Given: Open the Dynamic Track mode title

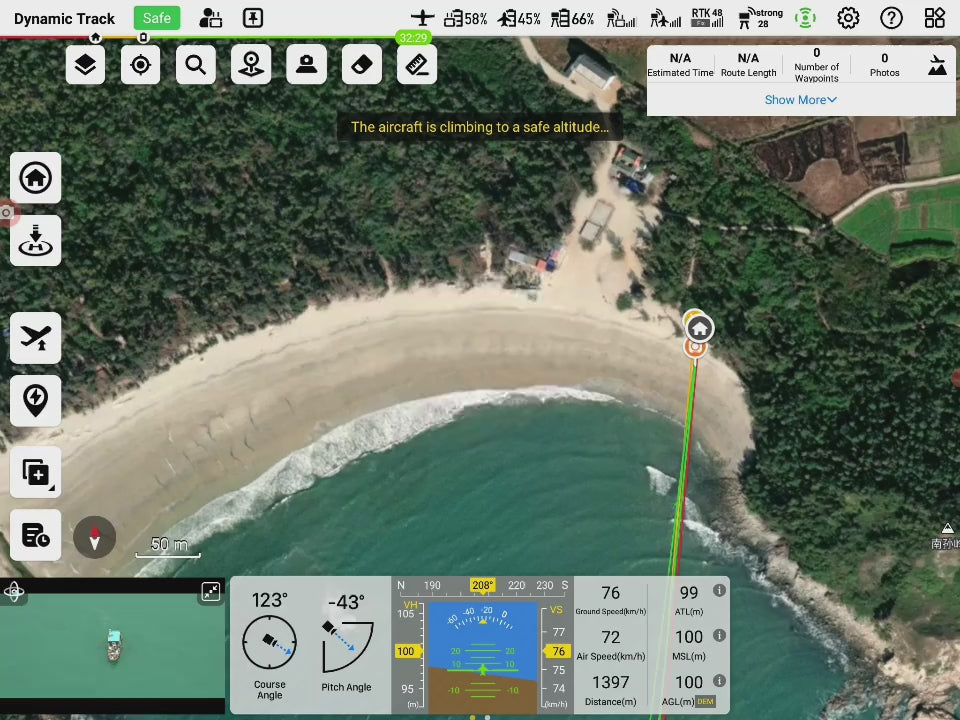Looking at the screenshot, I should [x=65, y=18].
